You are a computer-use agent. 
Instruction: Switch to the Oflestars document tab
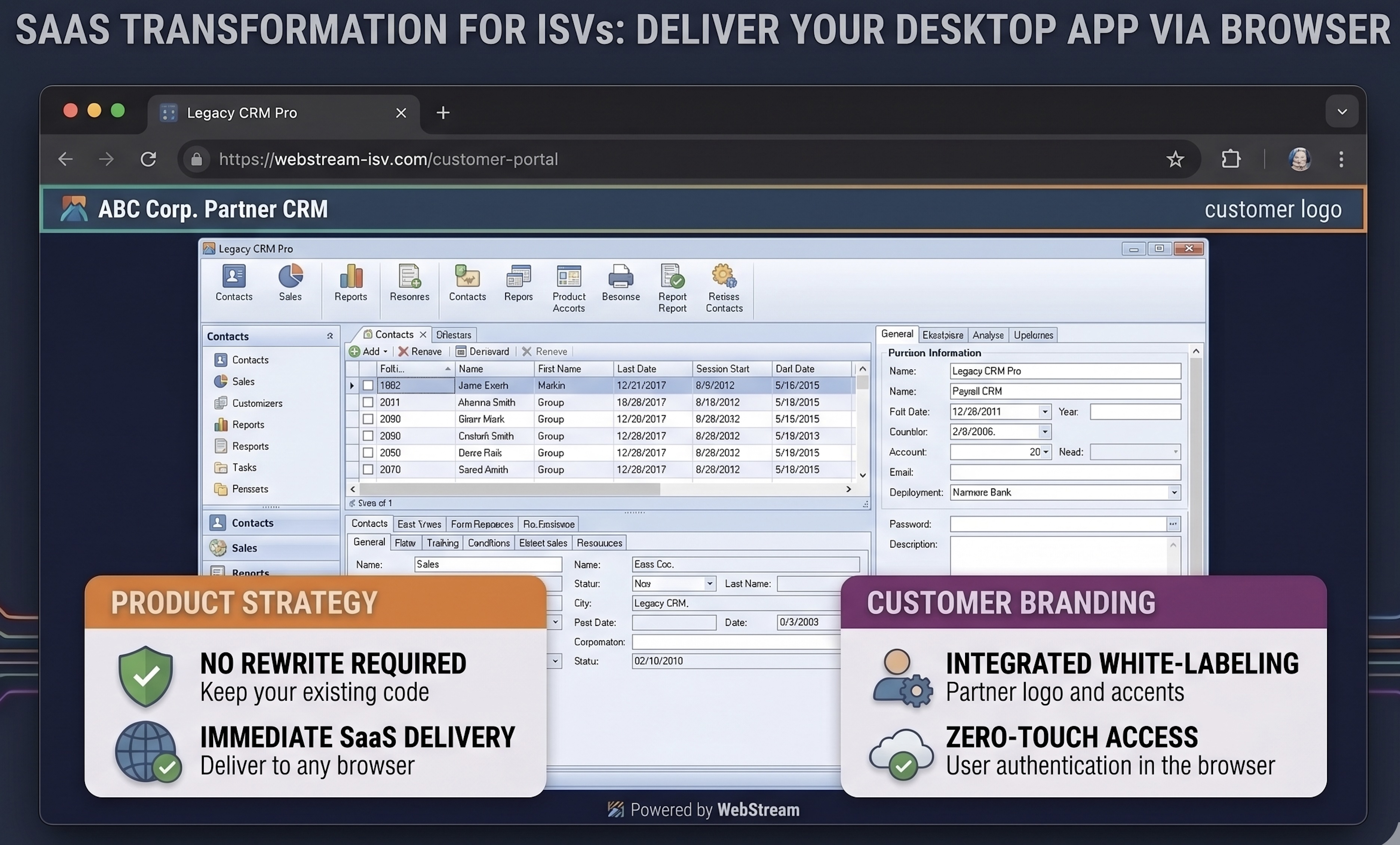(x=454, y=335)
